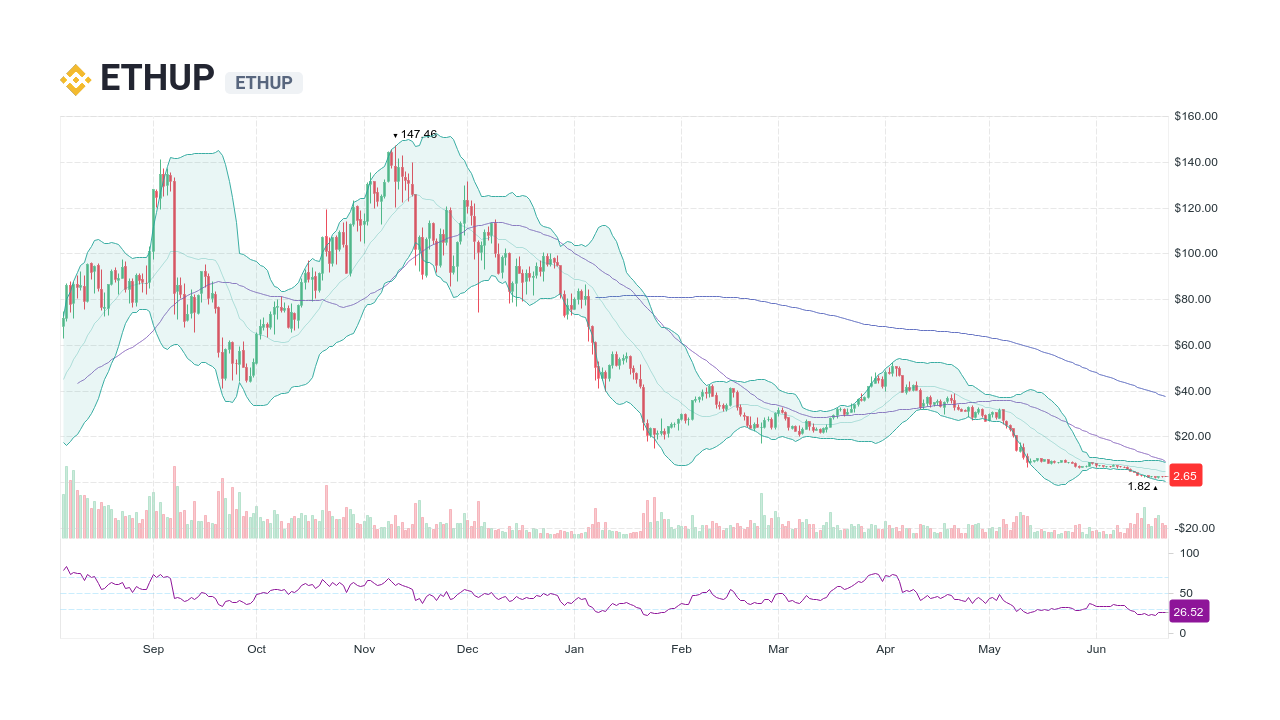Viewport: 1280px width, 720px height.
Task: Select the Feb label on the time axis
Action: 681,649
